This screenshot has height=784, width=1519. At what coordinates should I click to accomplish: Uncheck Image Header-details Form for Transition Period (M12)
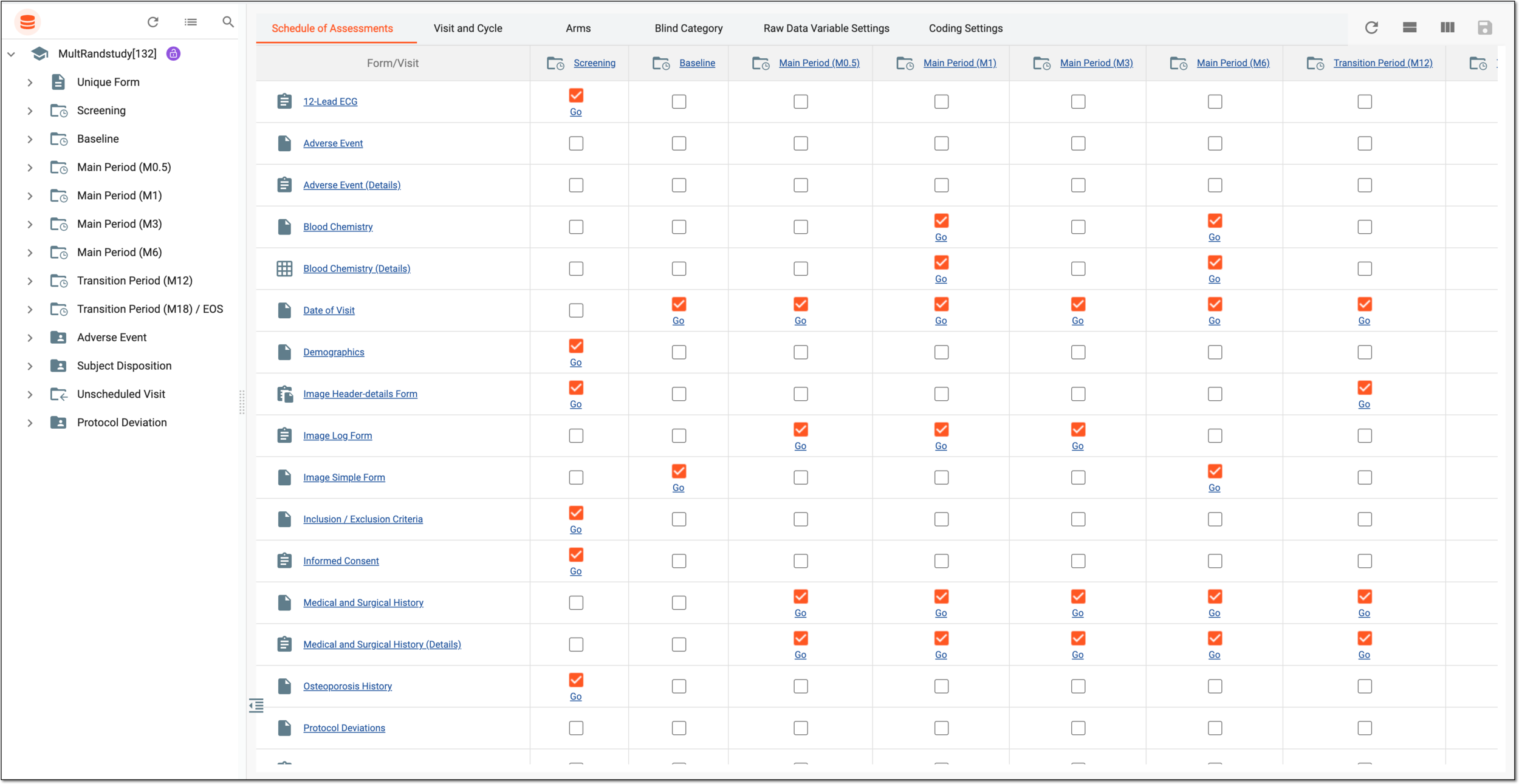(1365, 387)
